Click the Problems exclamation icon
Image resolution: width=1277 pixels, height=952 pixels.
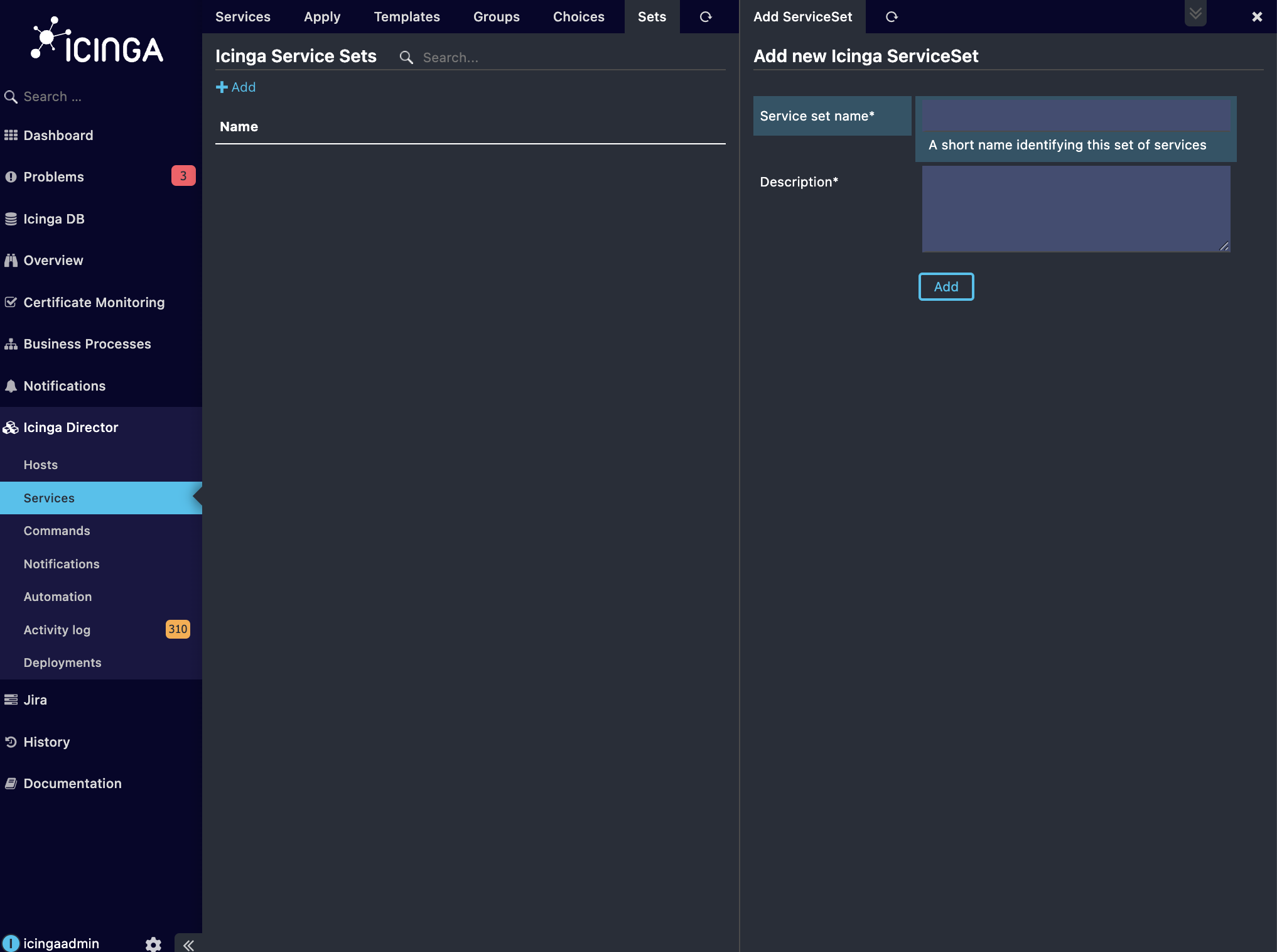11,177
